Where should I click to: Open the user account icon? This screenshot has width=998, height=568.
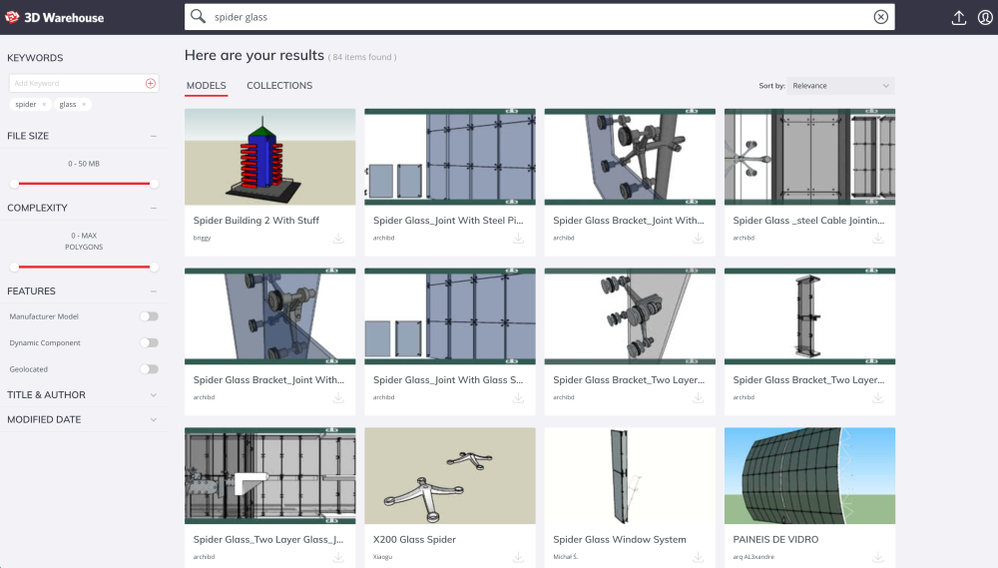point(985,18)
